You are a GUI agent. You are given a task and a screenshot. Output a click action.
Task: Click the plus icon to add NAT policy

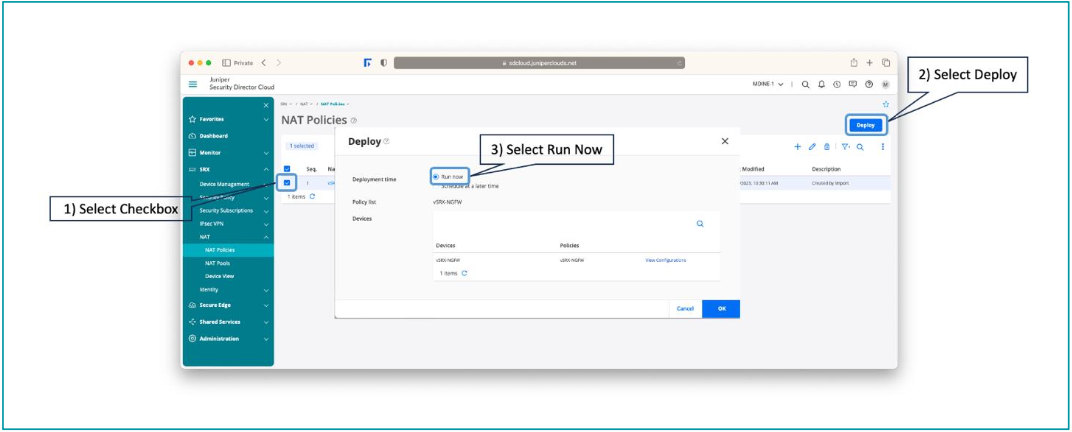798,147
